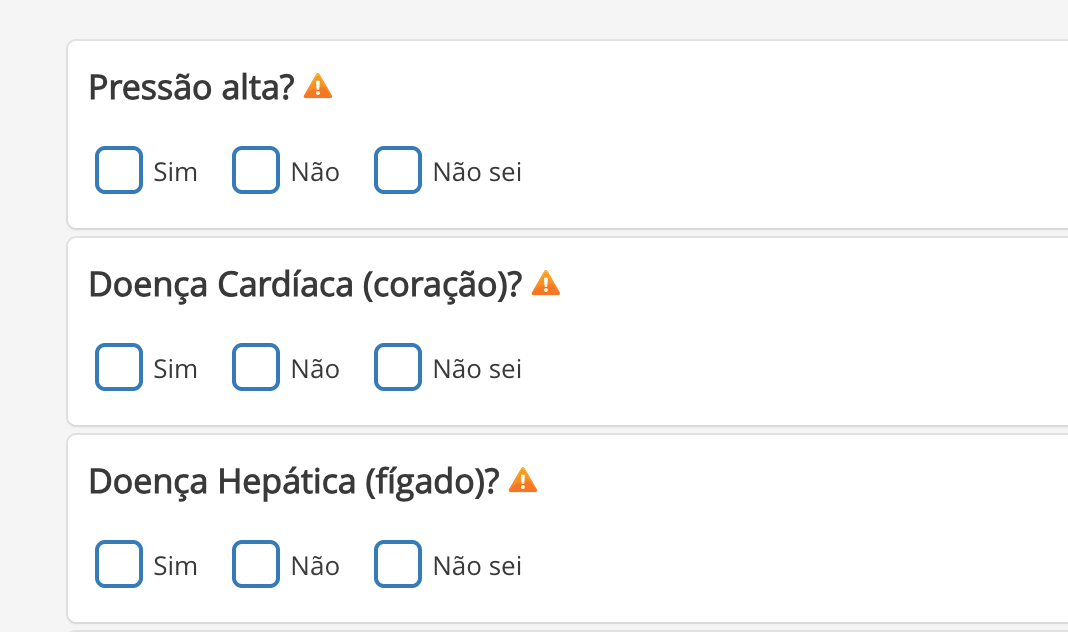The height and width of the screenshot is (632, 1068).
Task: Click the Sim label next to Pressão alta
Action: (175, 172)
